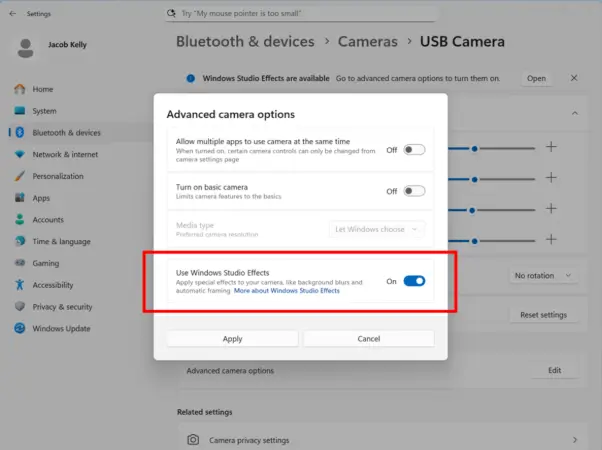Open Apps section in sidebar

point(41,198)
